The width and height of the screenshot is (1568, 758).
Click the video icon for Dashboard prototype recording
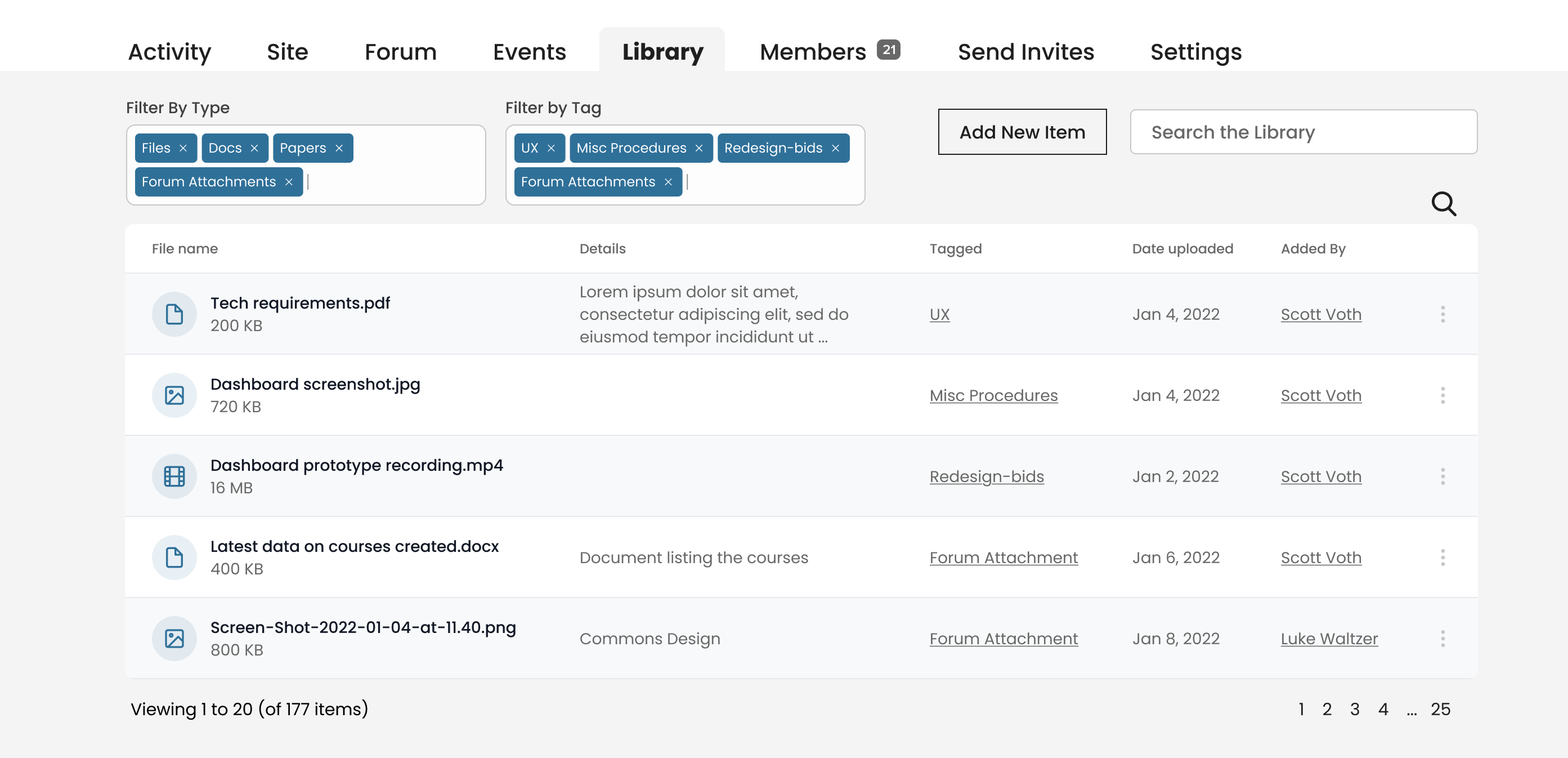(x=174, y=476)
